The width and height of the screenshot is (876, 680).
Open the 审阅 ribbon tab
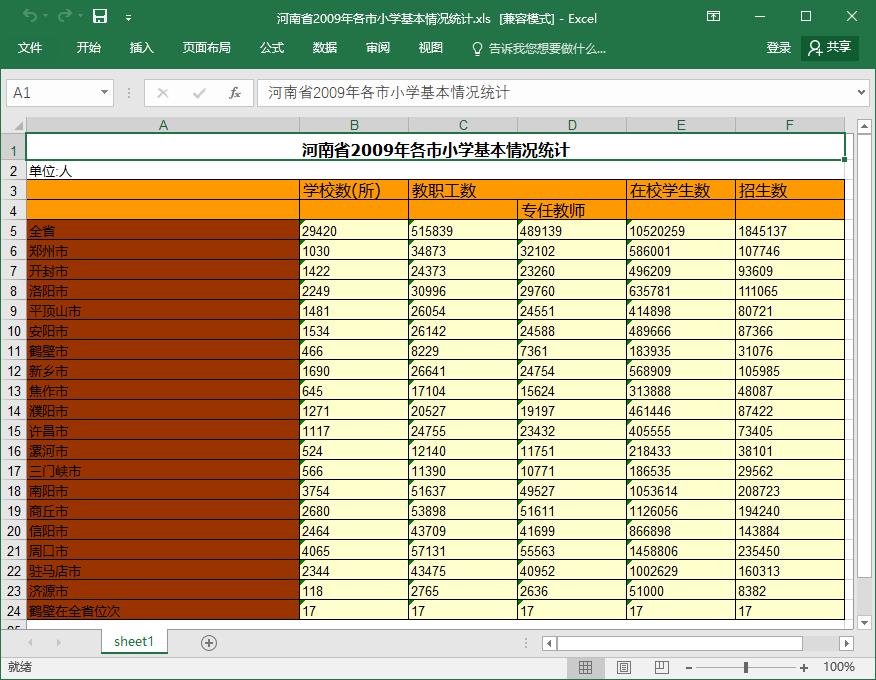click(378, 48)
